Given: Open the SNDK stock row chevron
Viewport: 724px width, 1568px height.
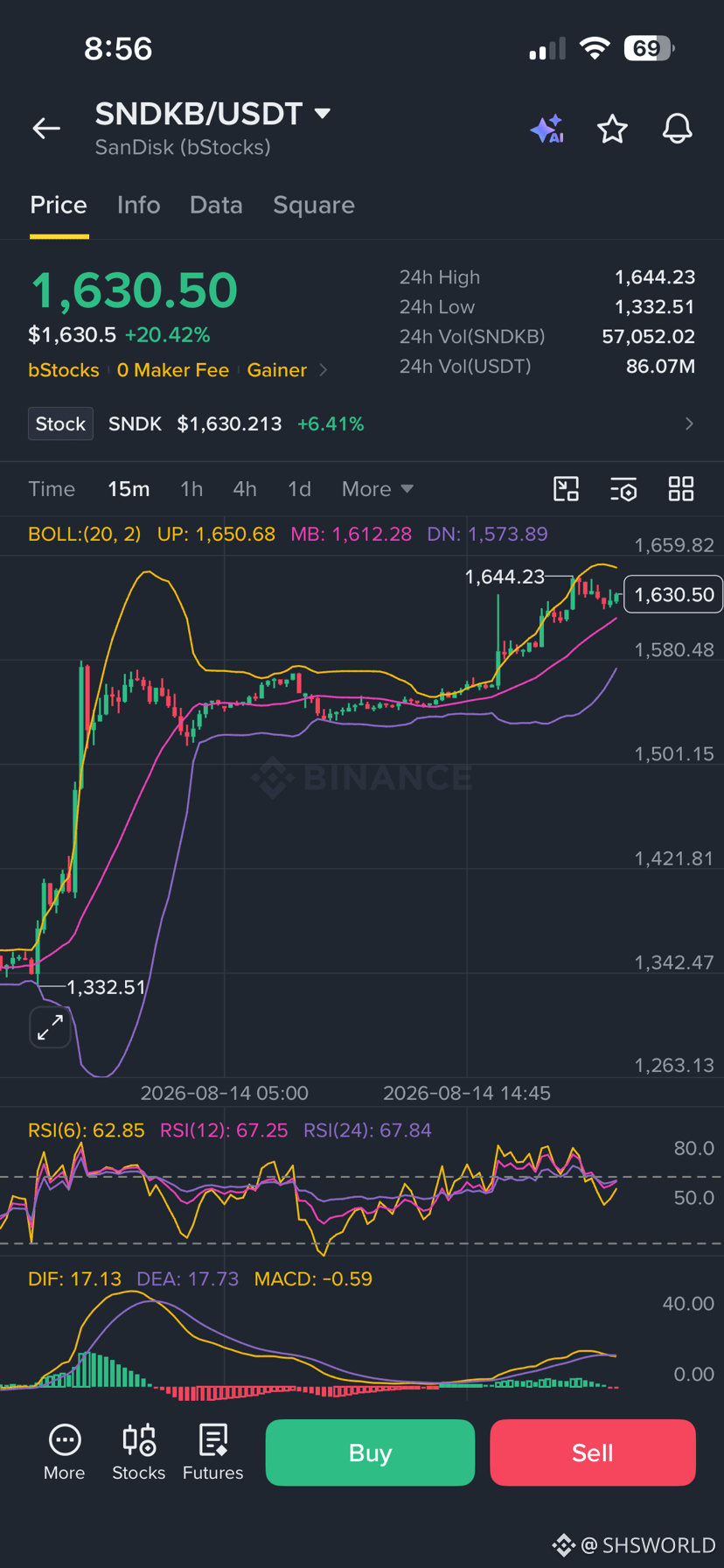Looking at the screenshot, I should pos(689,423).
